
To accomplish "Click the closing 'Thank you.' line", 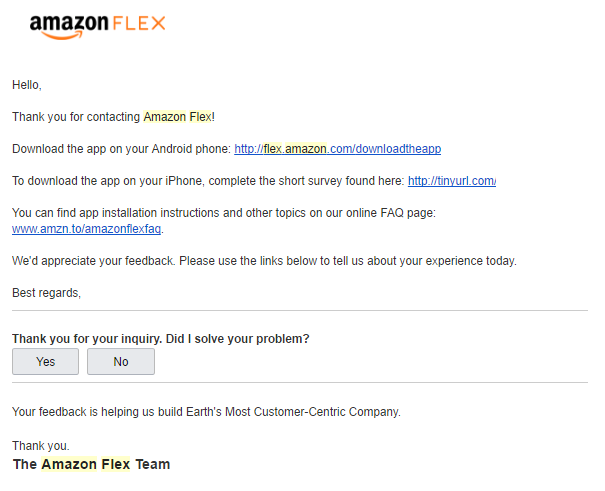I will click(x=41, y=446).
